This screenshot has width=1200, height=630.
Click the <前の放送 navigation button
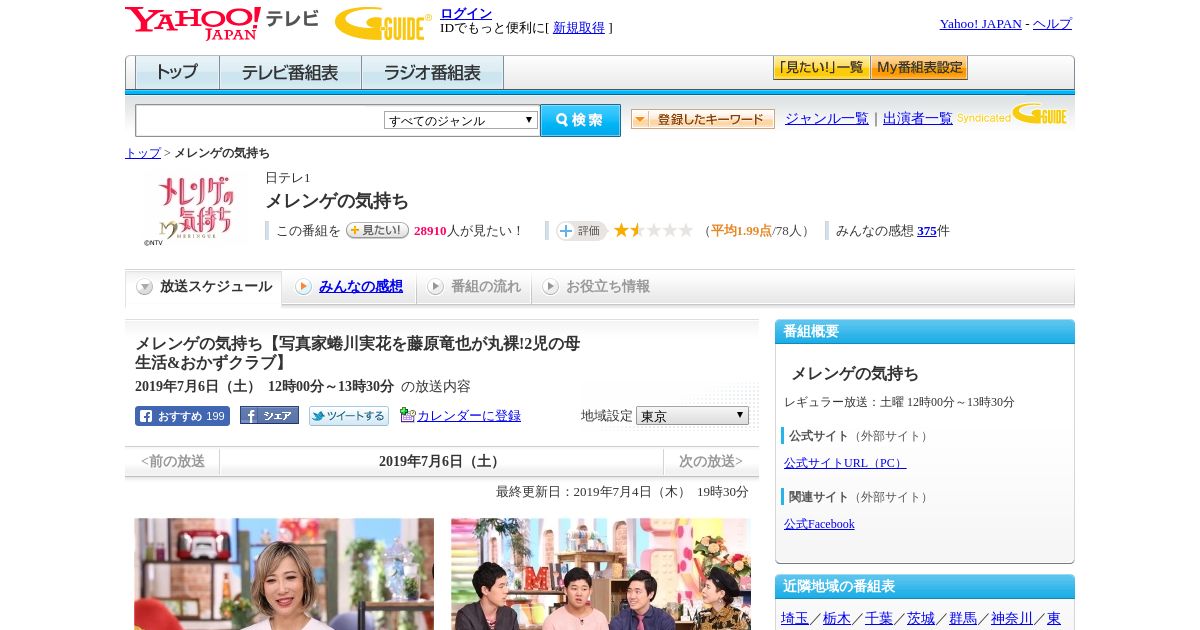tap(173, 462)
